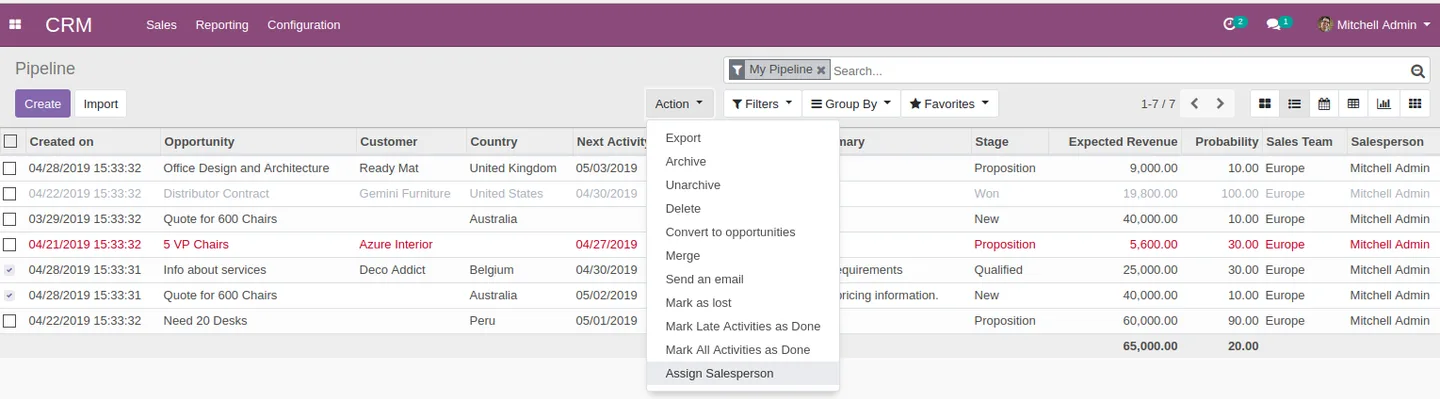Choose Archive from Action menu
The height and width of the screenshot is (399, 1440).
pyautogui.click(x=743, y=162)
